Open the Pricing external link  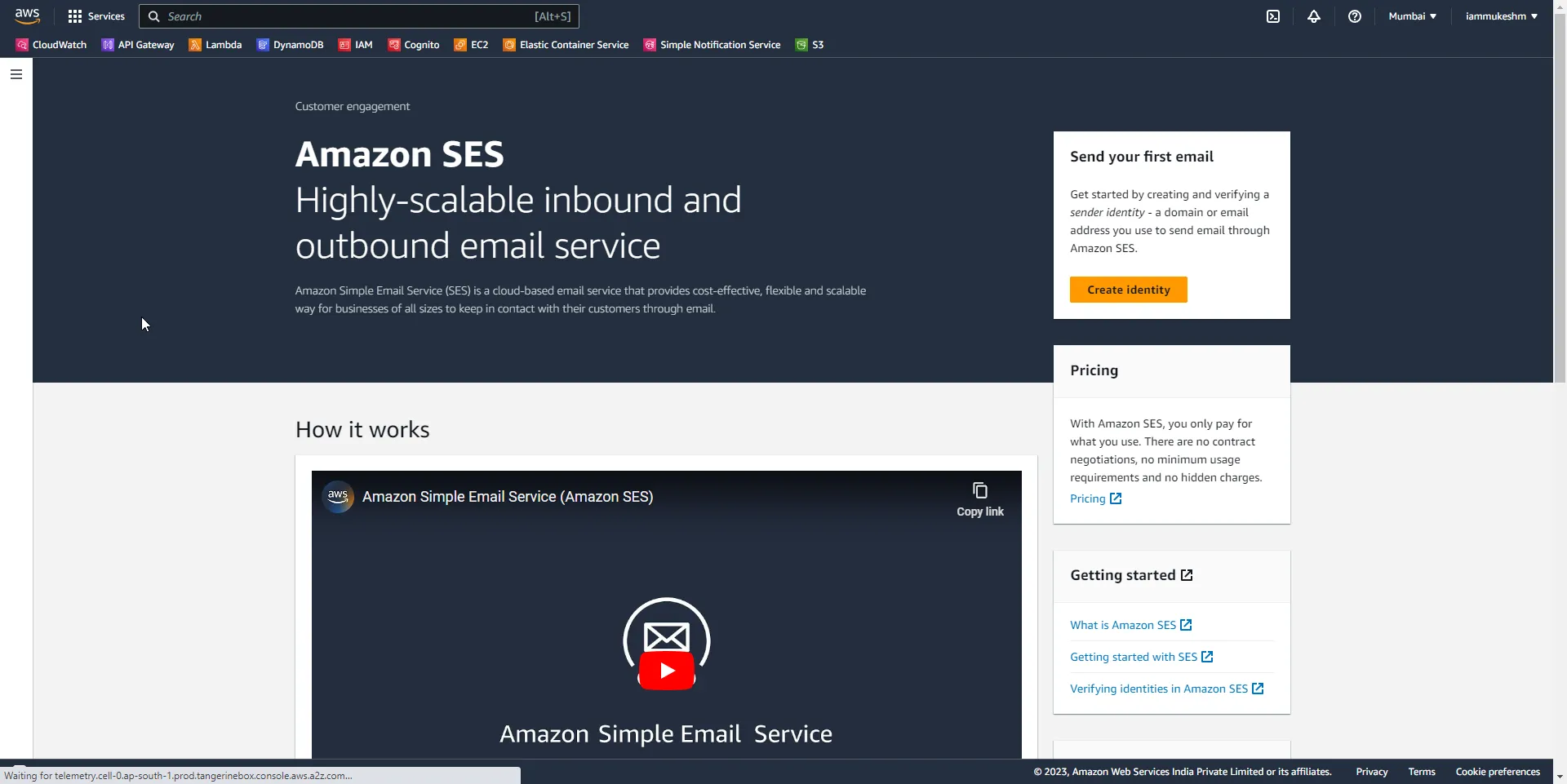(x=1095, y=498)
